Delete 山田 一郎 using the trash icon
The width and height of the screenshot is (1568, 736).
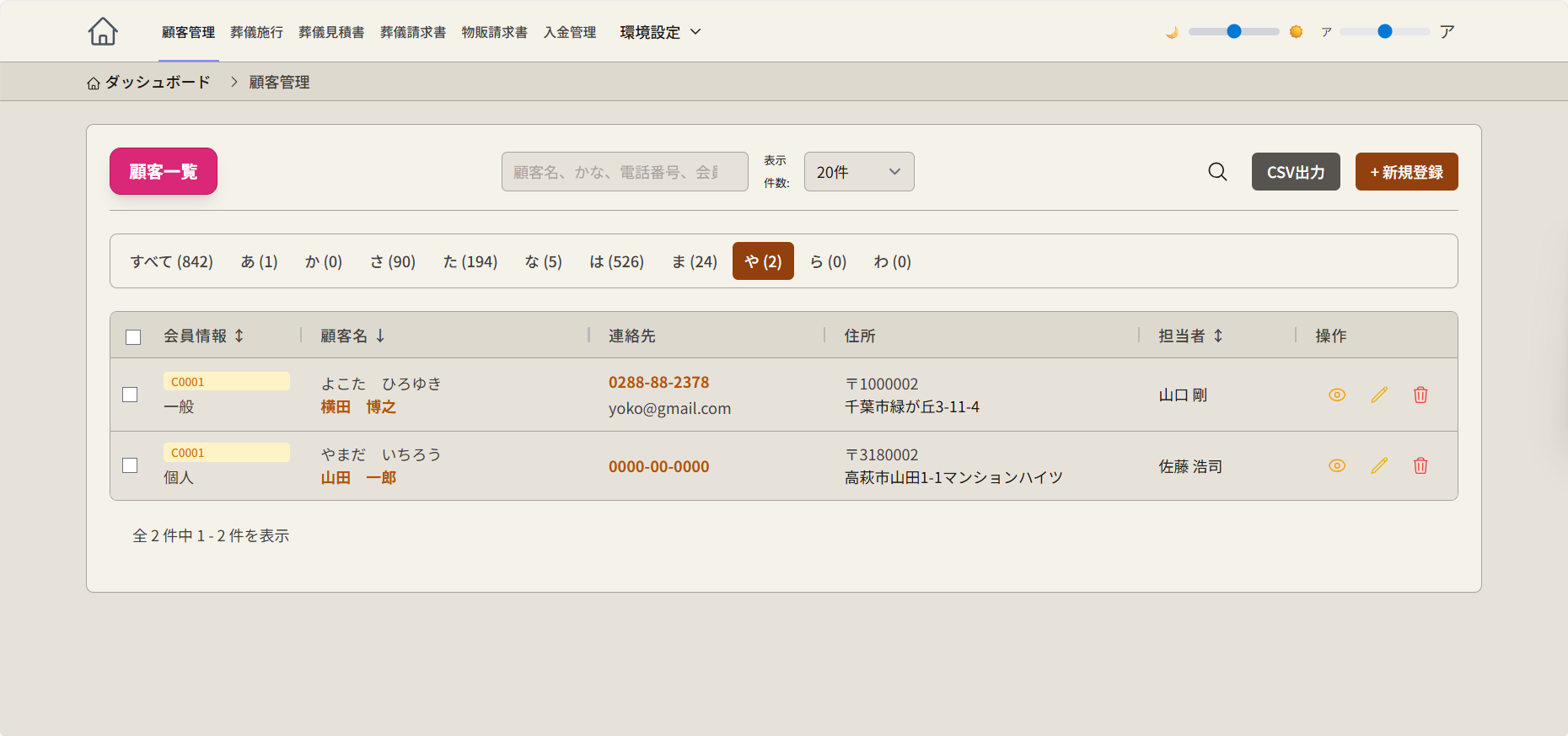[x=1420, y=465]
